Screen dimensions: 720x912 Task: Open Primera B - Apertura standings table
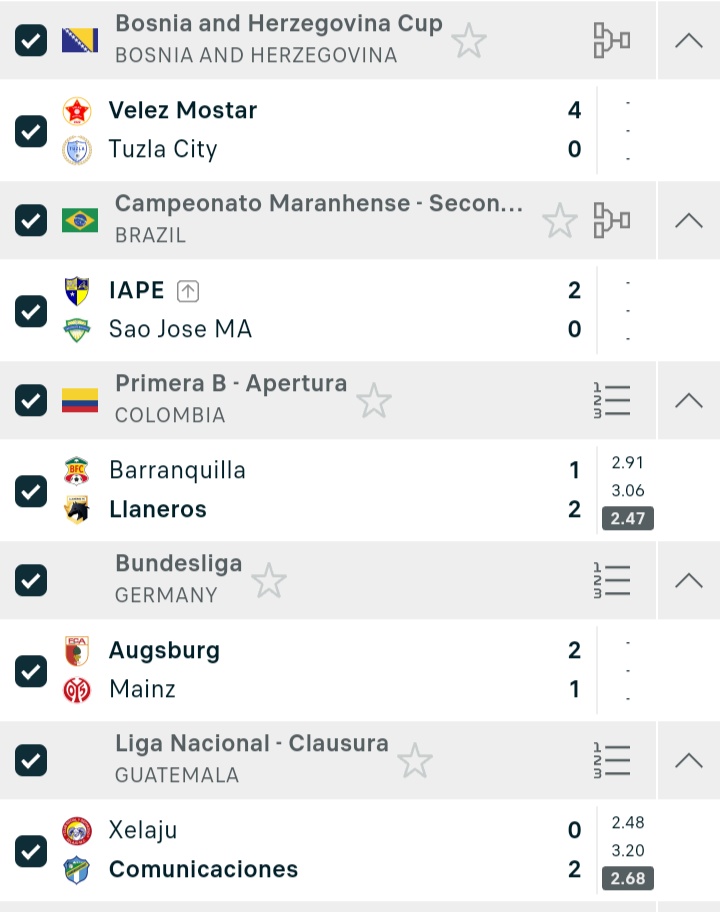coord(611,400)
